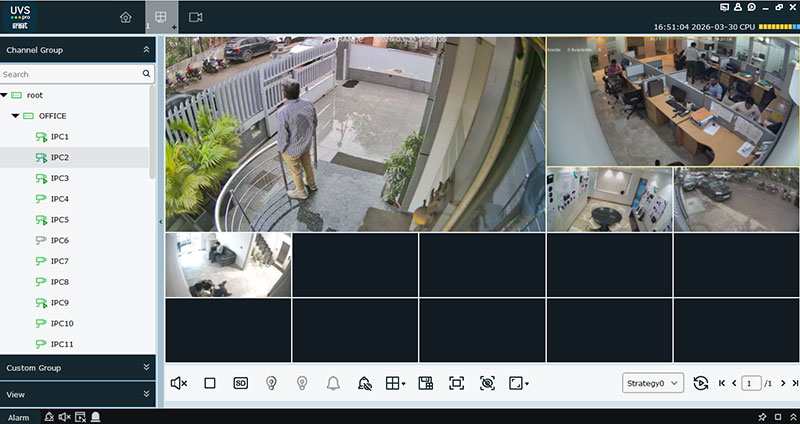
Task: Select camera IPC5 in the tree
Action: [59, 219]
